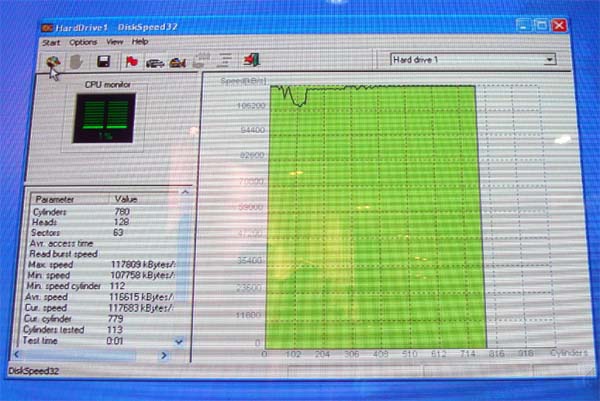Select the Cur. cylinder row
600x401 pixels.
(x=98, y=319)
